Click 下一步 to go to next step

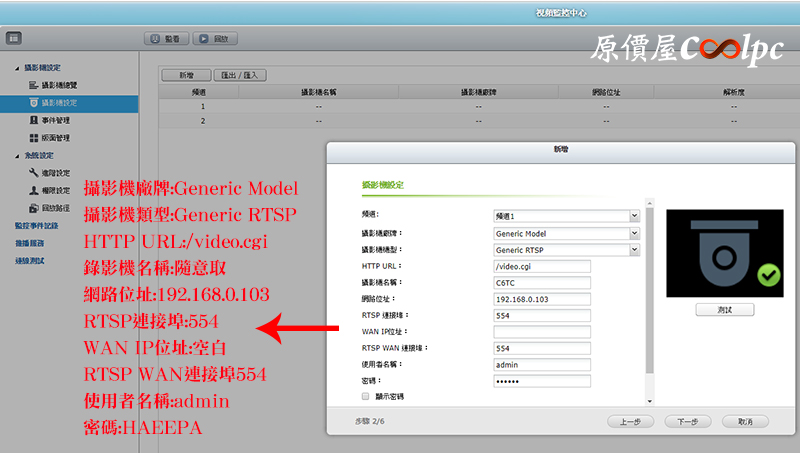(687, 422)
